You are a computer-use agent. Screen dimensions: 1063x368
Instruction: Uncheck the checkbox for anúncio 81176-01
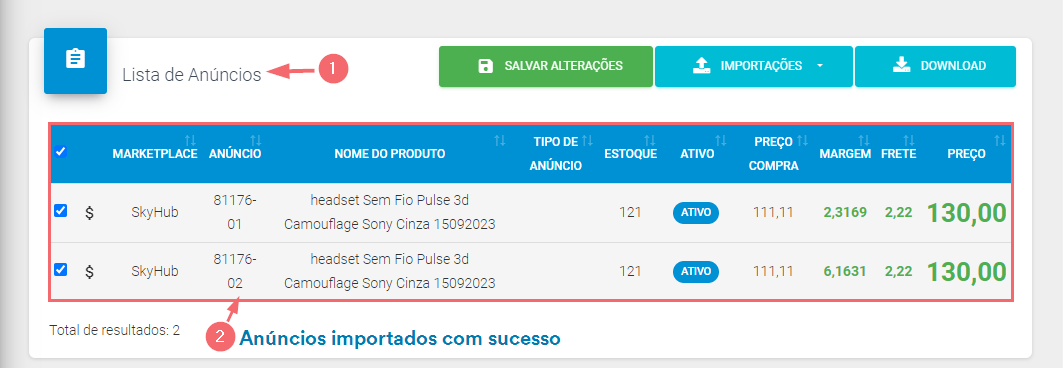tap(60, 211)
